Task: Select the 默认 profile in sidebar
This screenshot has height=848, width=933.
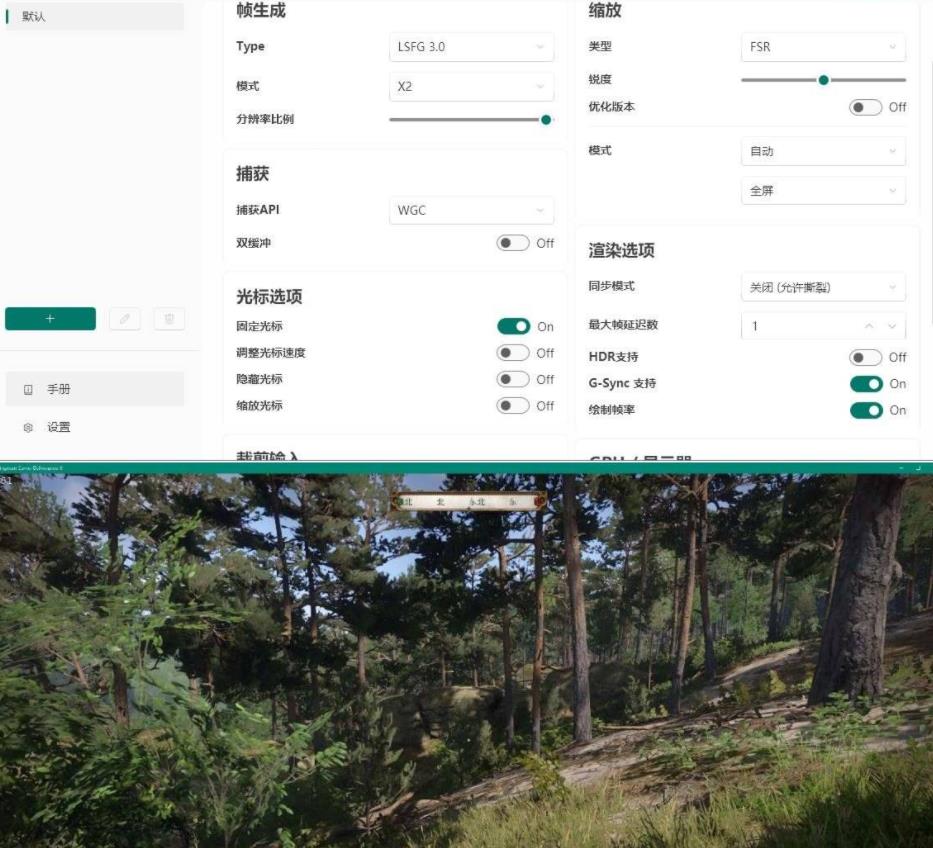Action: [x=95, y=16]
